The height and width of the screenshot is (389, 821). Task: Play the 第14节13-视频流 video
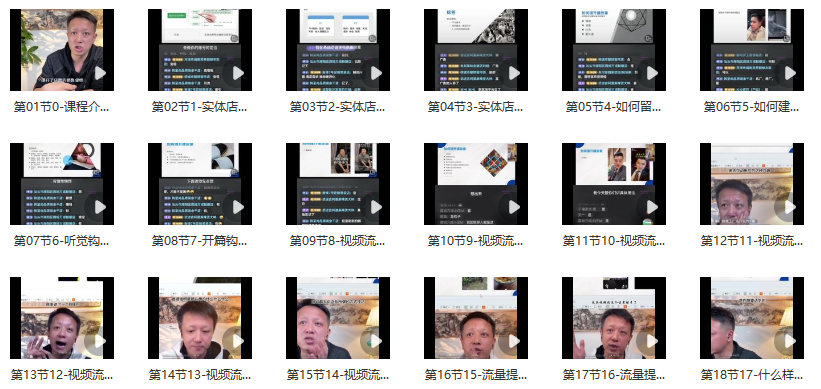click(237, 341)
